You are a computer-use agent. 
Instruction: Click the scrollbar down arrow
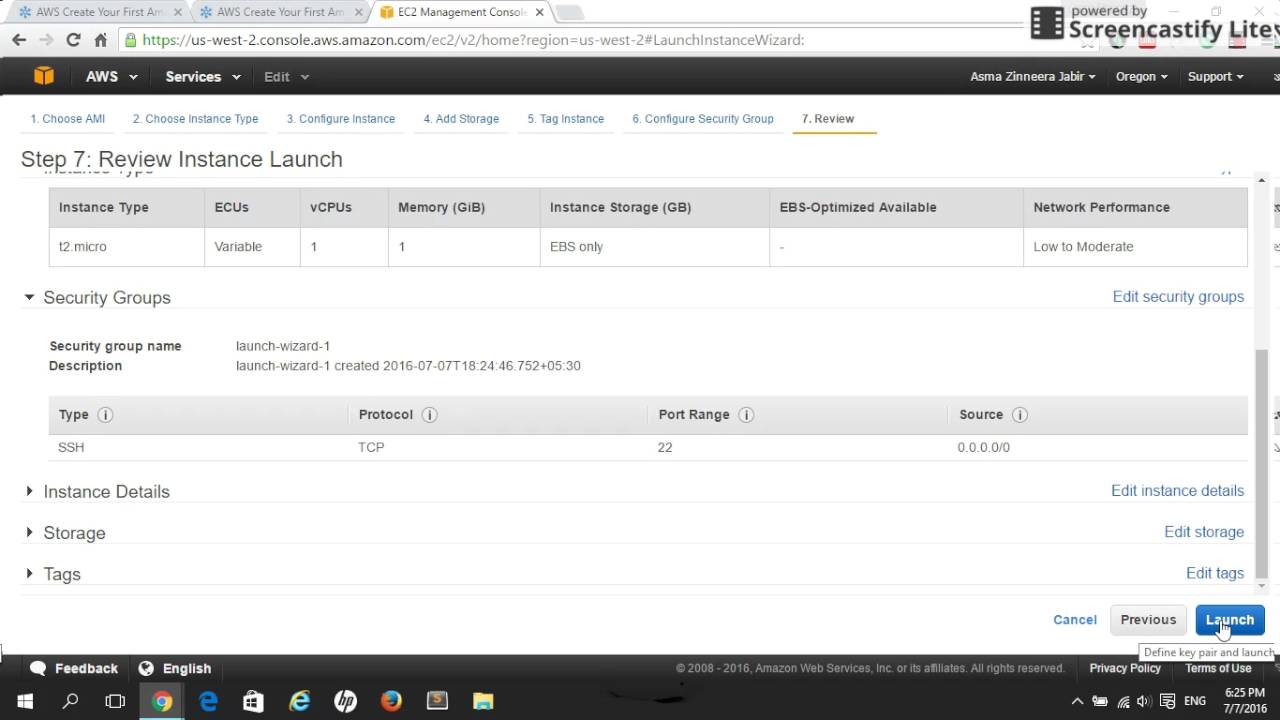point(1261,587)
